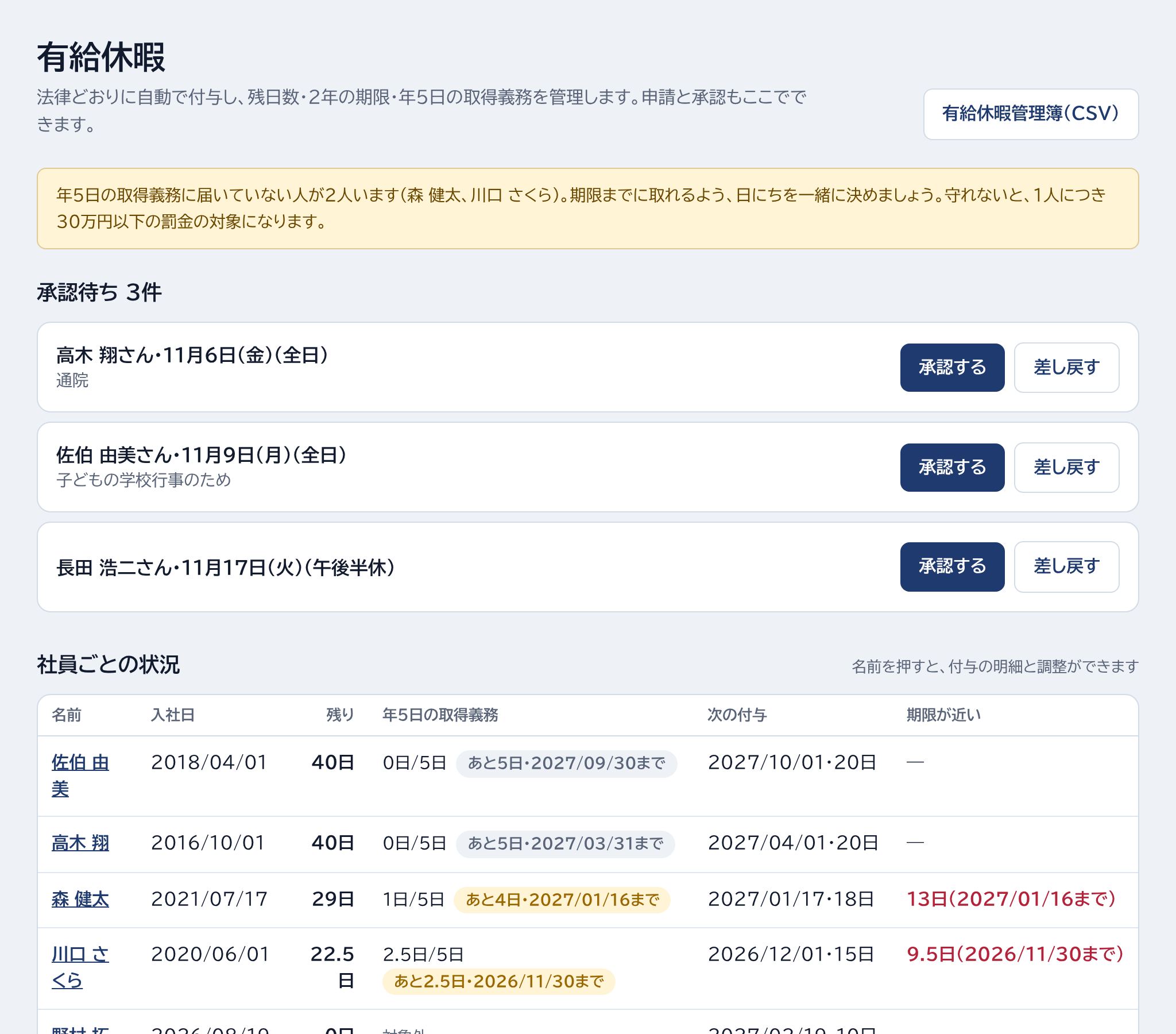Click the hire date 2018/04/01
Image resolution: width=1176 pixels, height=1034 pixels.
tap(210, 763)
